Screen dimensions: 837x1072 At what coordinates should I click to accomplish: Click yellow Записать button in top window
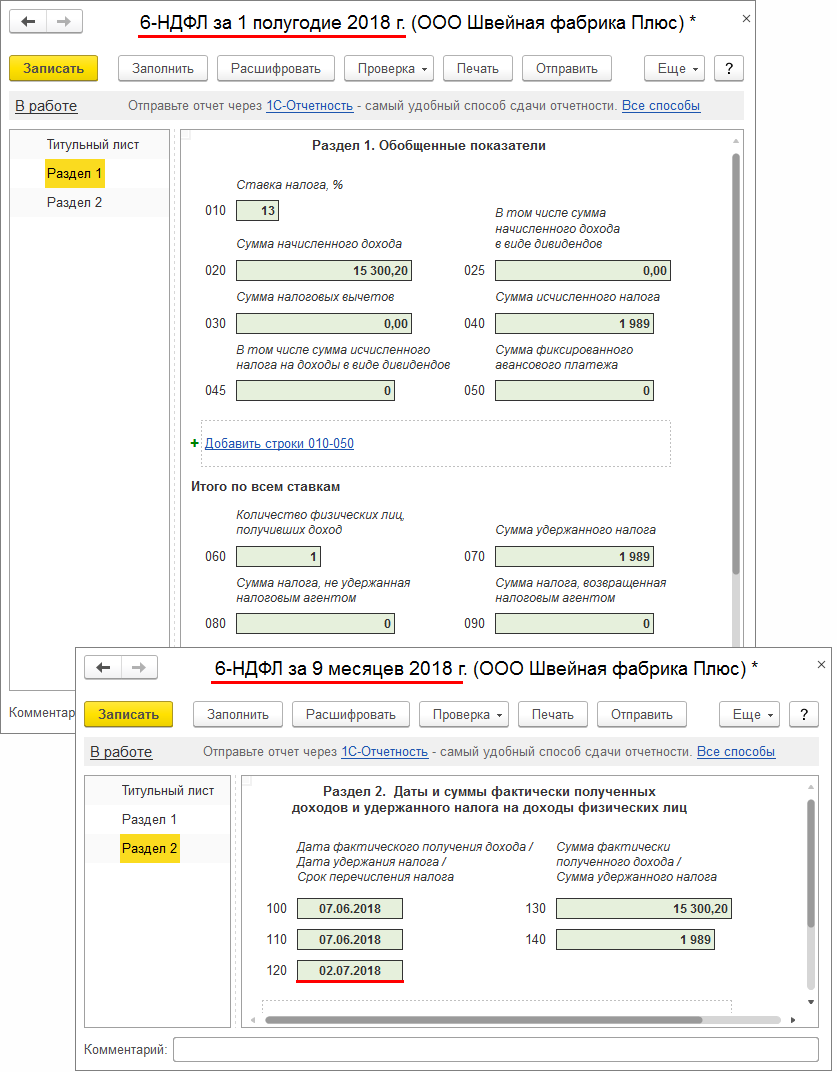pos(53,68)
